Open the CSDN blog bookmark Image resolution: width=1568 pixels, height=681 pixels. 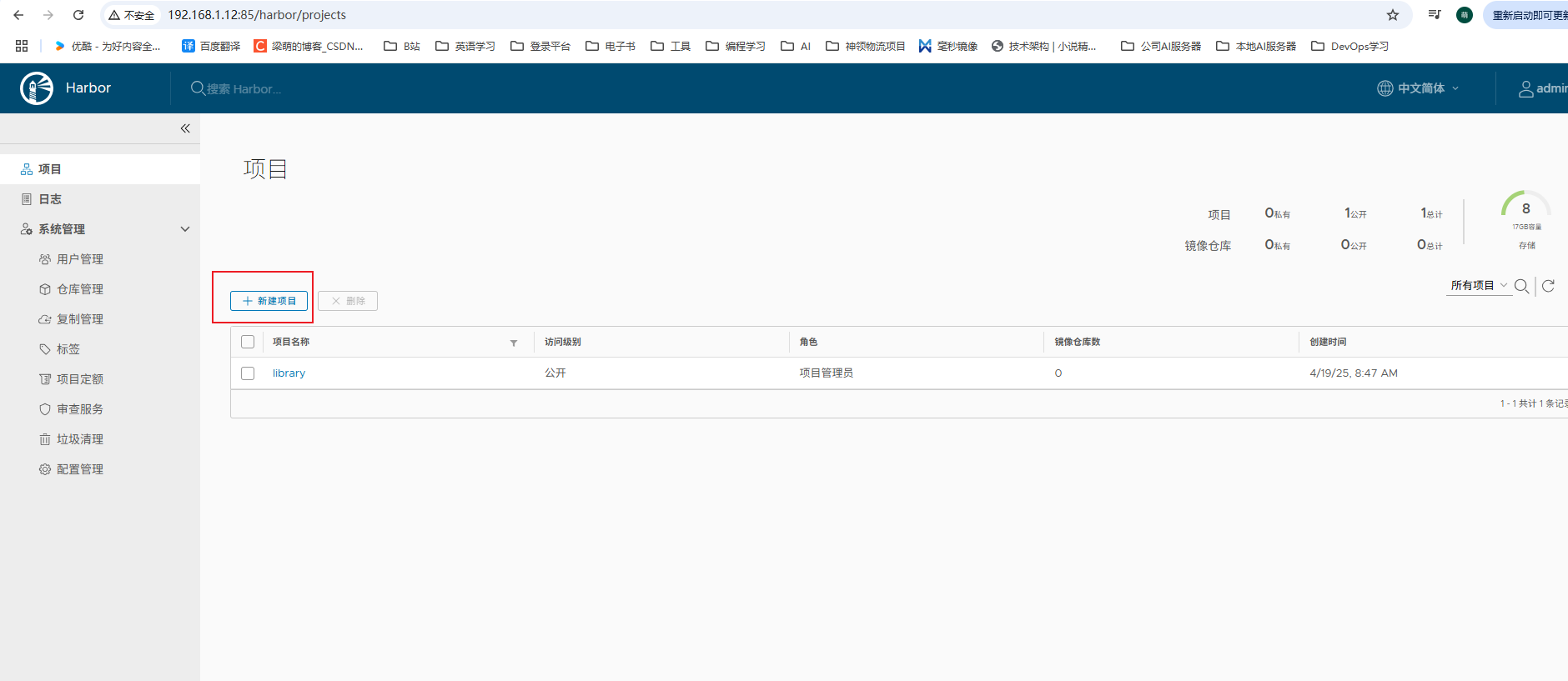(309, 46)
